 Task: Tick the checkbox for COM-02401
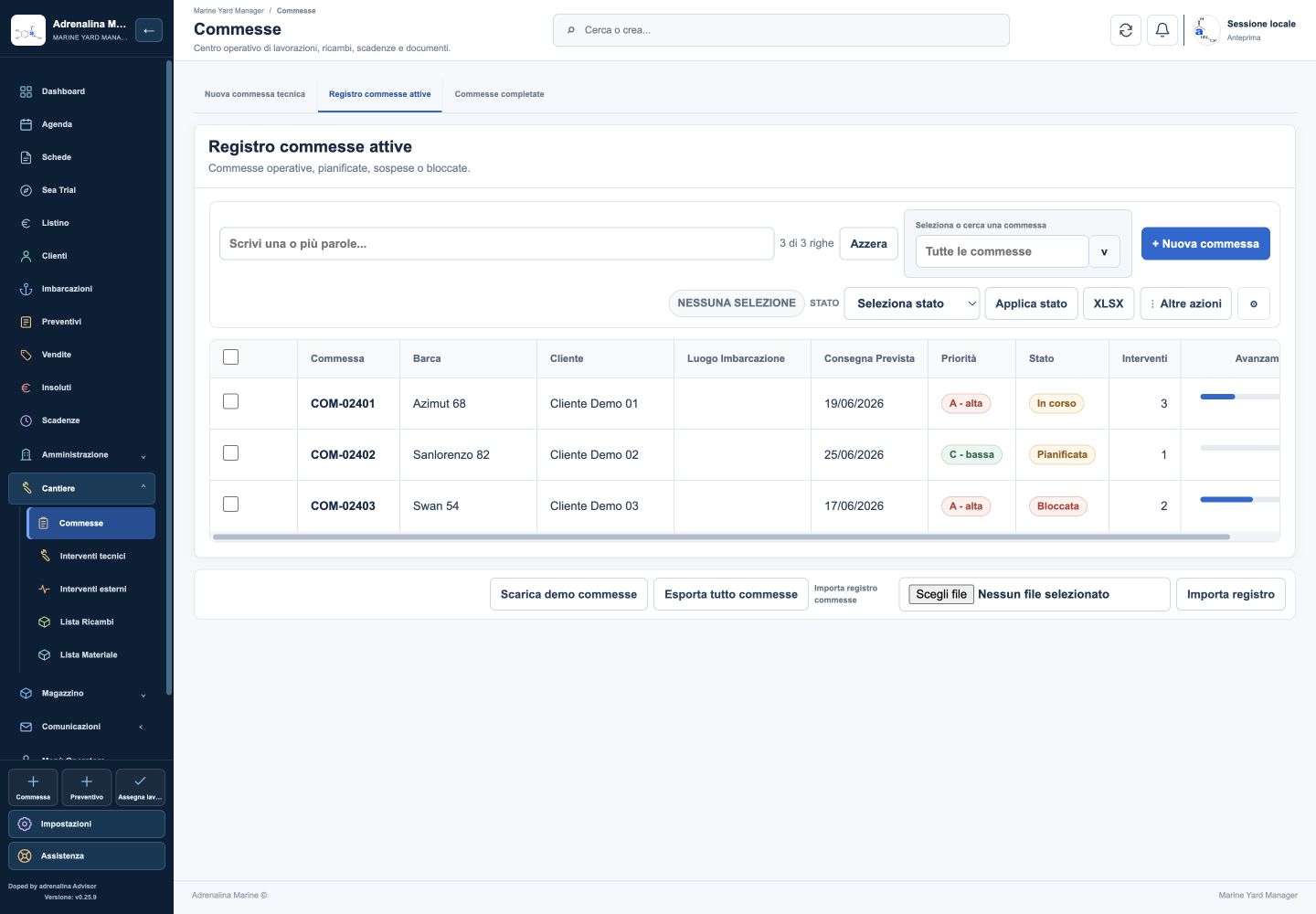[x=231, y=401]
